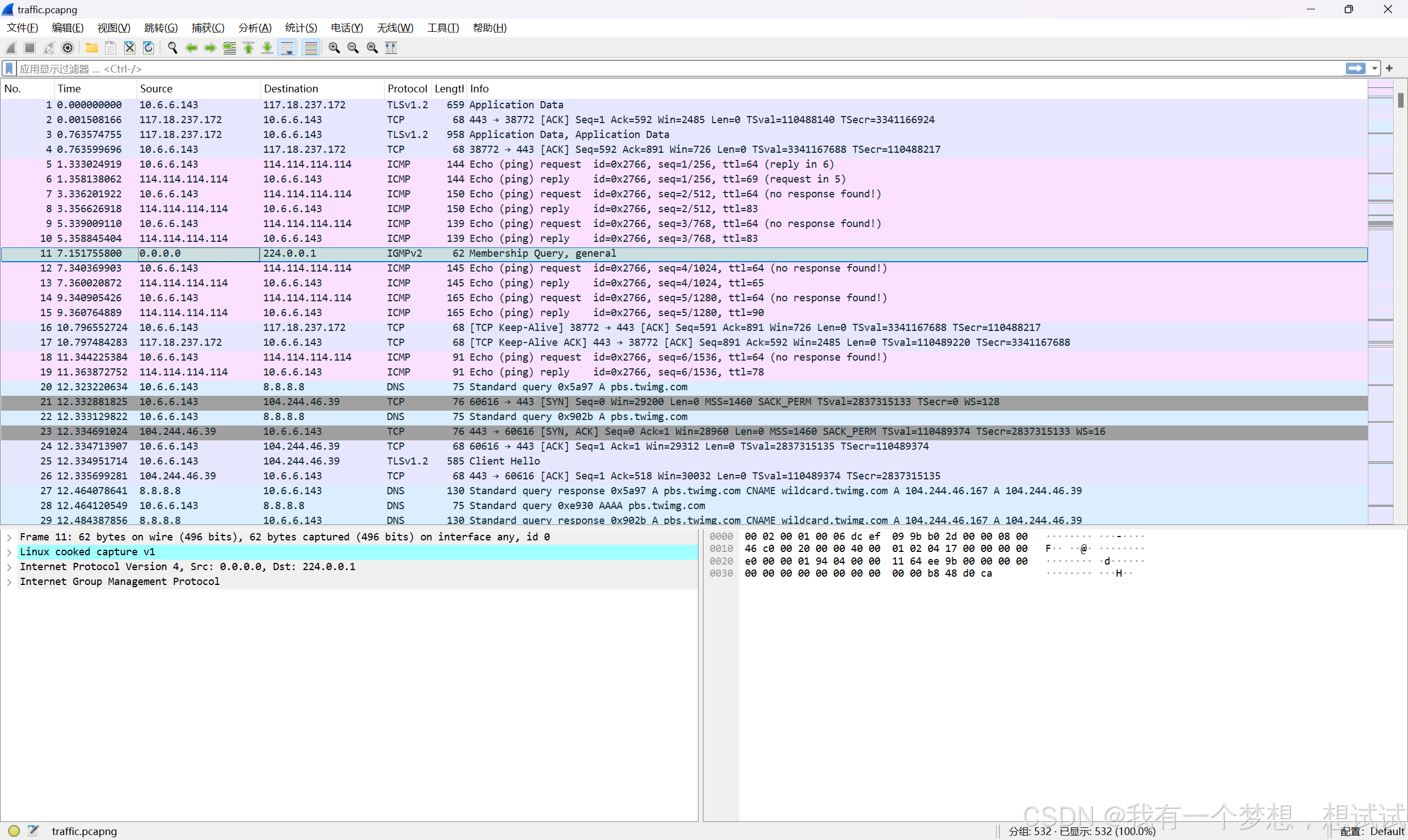The image size is (1408, 840).
Task: Start capture with the shark fin icon
Action: [11, 48]
